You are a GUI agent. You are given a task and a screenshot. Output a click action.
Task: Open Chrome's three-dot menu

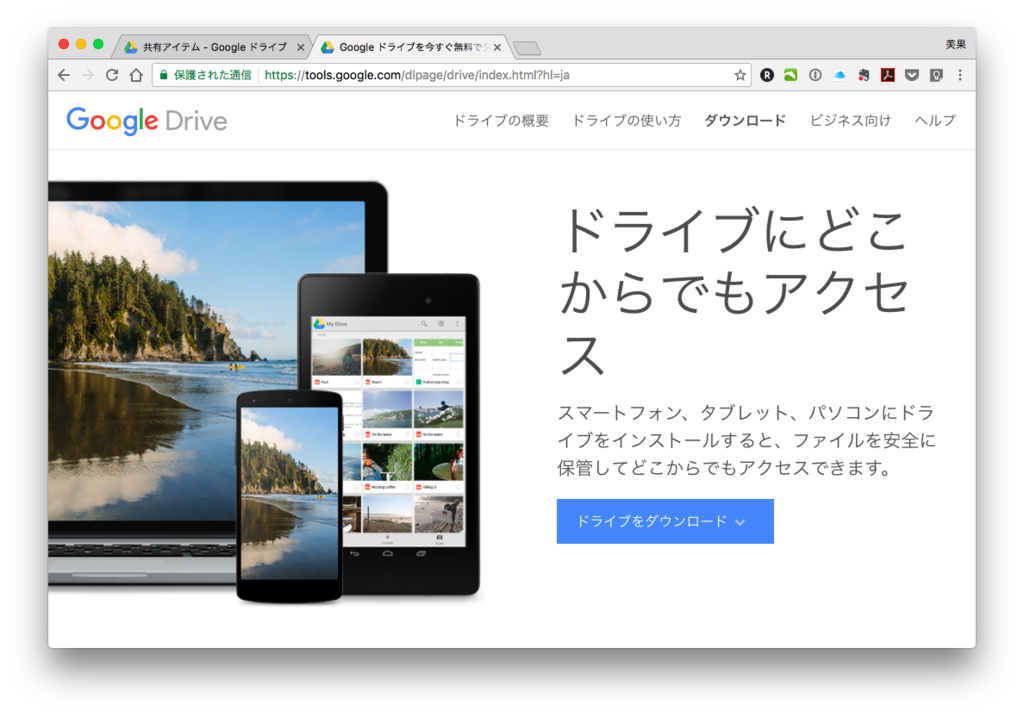coord(960,75)
